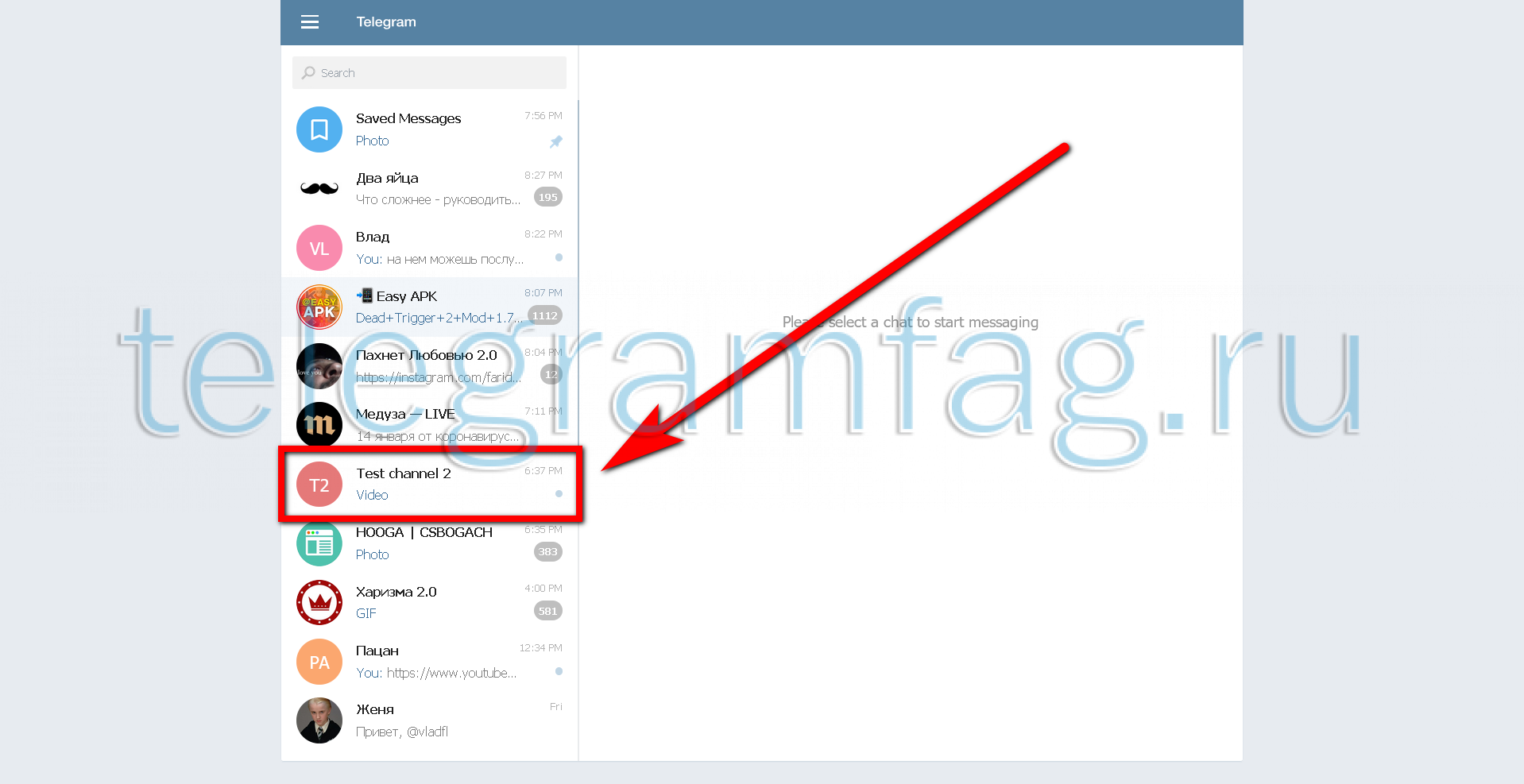Click the 383 unread badge
Viewport: 1524px width, 784px height.
pyautogui.click(x=548, y=552)
